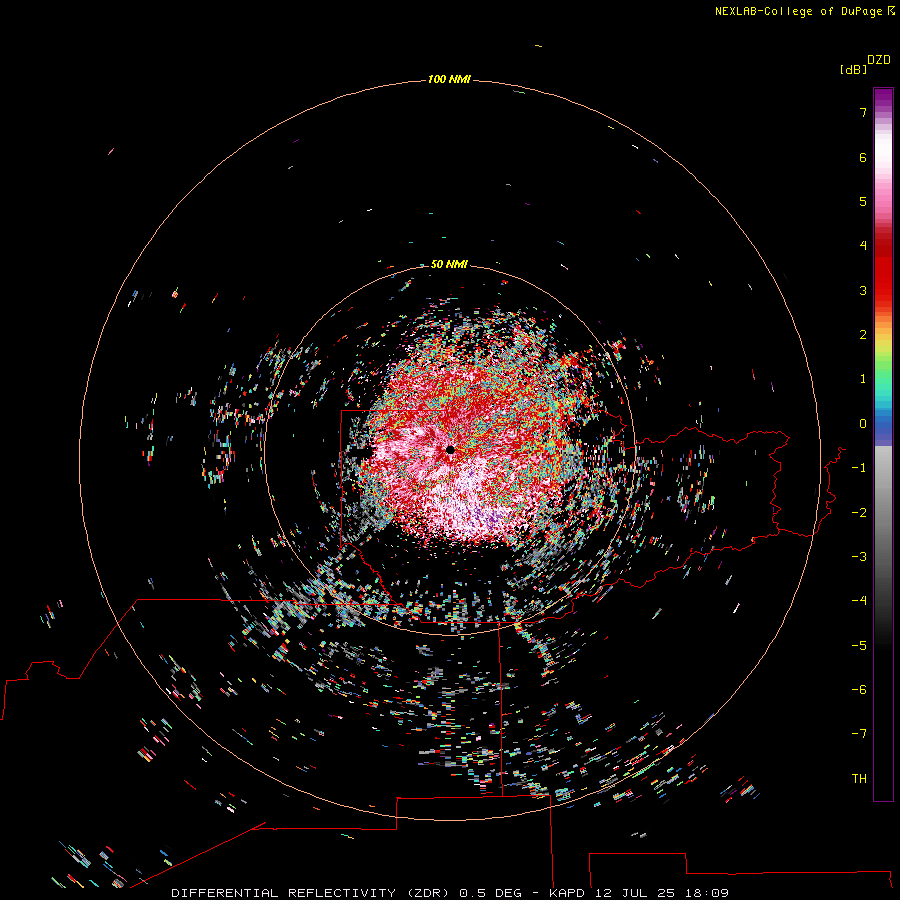Viewport: 900px width, 900px height.
Task: Click the 50 NMI range ring label
Action: tap(449, 264)
